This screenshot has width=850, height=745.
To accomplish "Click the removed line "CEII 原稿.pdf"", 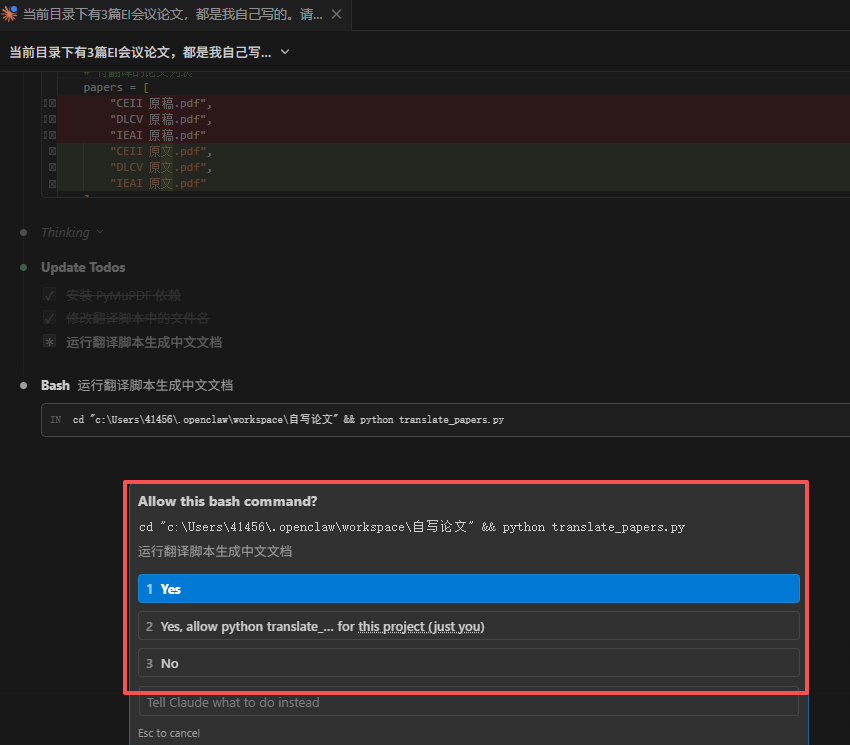I will click(161, 104).
